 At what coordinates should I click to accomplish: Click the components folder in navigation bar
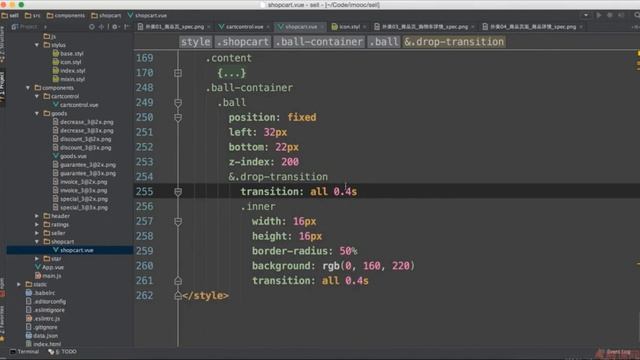(65, 16)
